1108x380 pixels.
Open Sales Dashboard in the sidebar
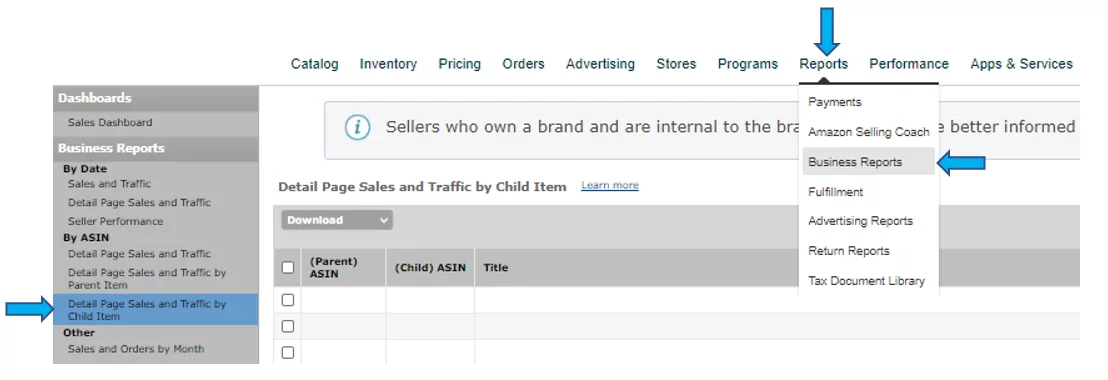(x=110, y=122)
